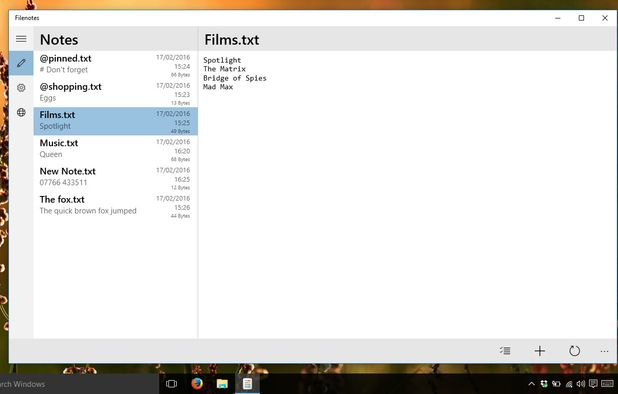The height and width of the screenshot is (394, 618).
Task: Refresh notes with circular arrow icon
Action: click(x=574, y=351)
